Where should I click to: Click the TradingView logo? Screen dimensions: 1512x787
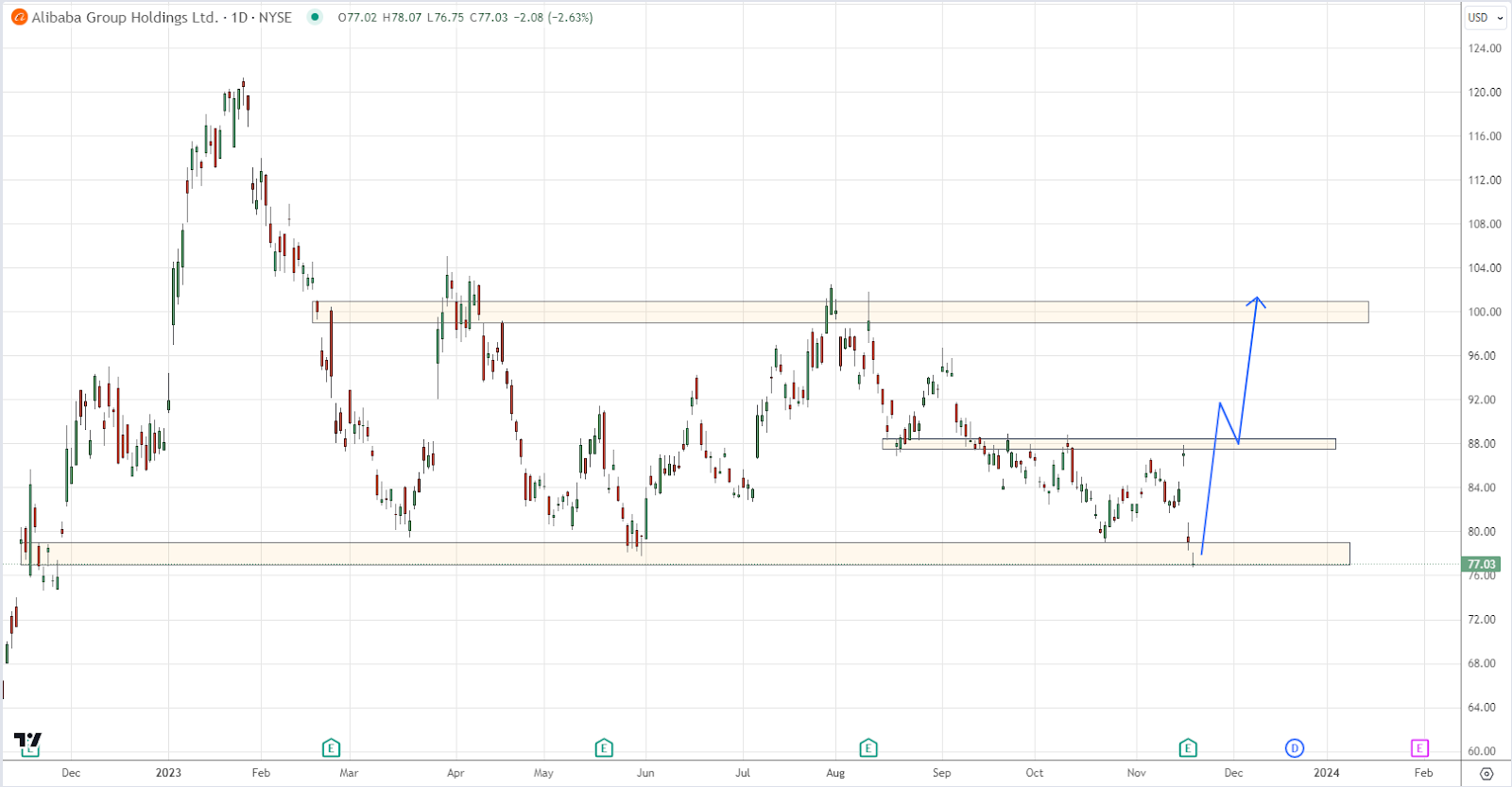pyautogui.click(x=28, y=741)
